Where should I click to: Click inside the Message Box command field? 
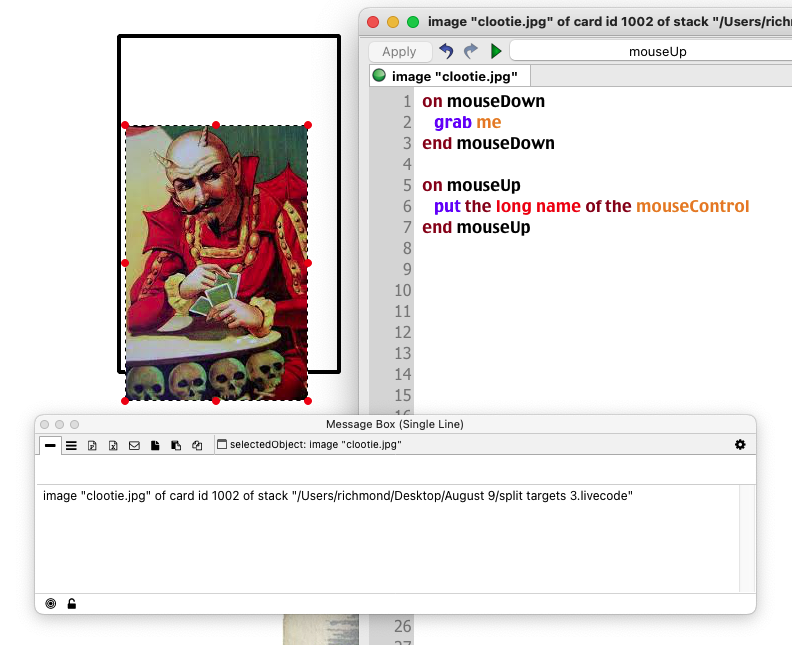(390, 470)
